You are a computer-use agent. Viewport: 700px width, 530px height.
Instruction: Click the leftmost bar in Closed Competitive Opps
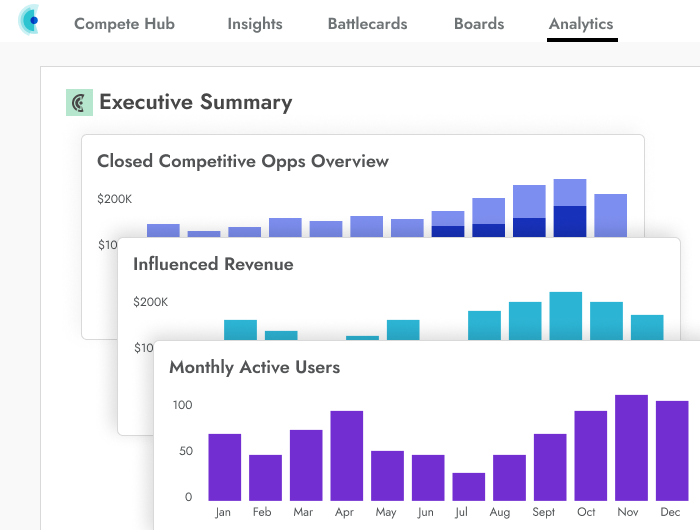point(163,230)
